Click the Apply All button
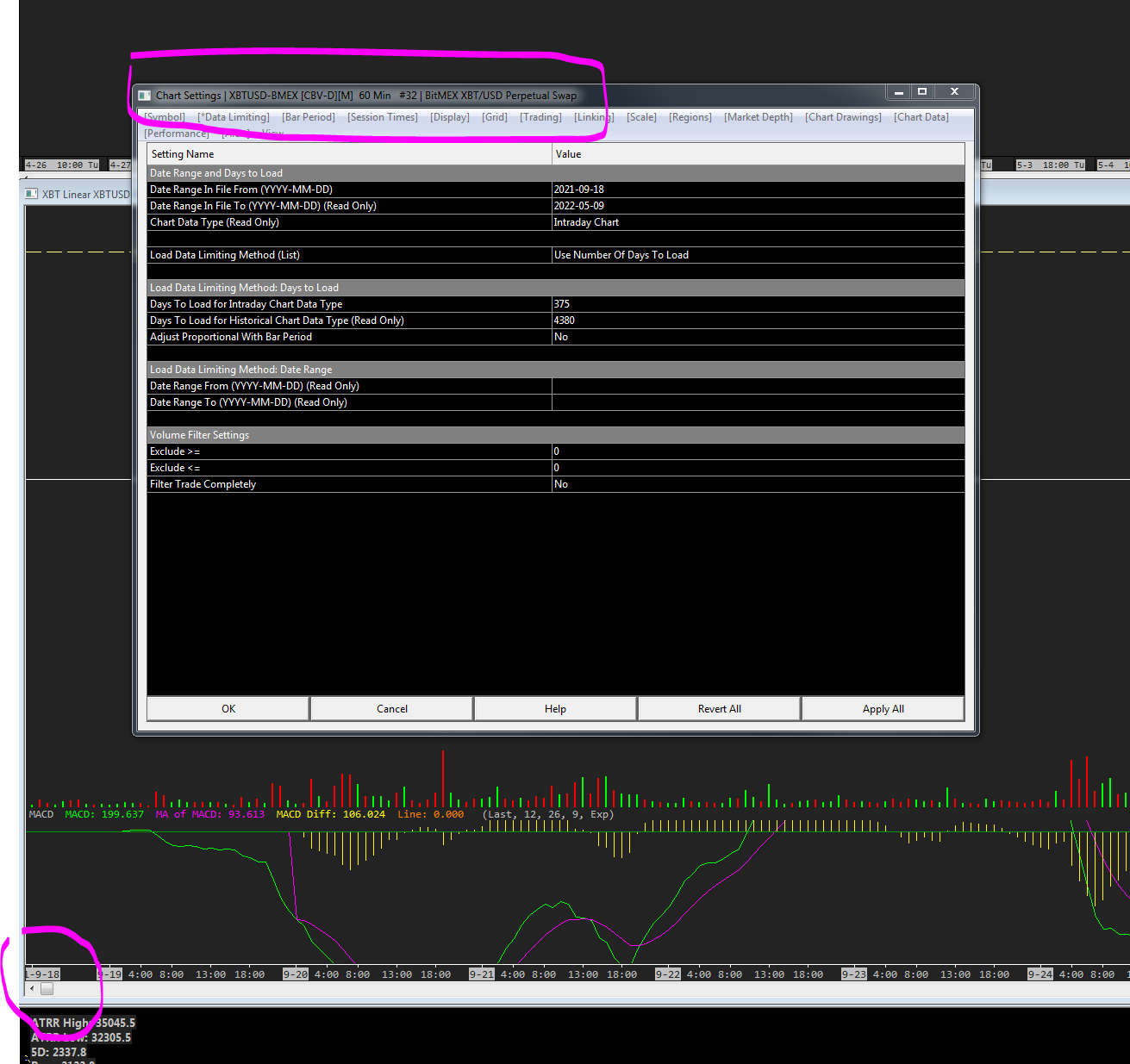Viewport: 1130px width, 1064px height. pyautogui.click(x=883, y=709)
